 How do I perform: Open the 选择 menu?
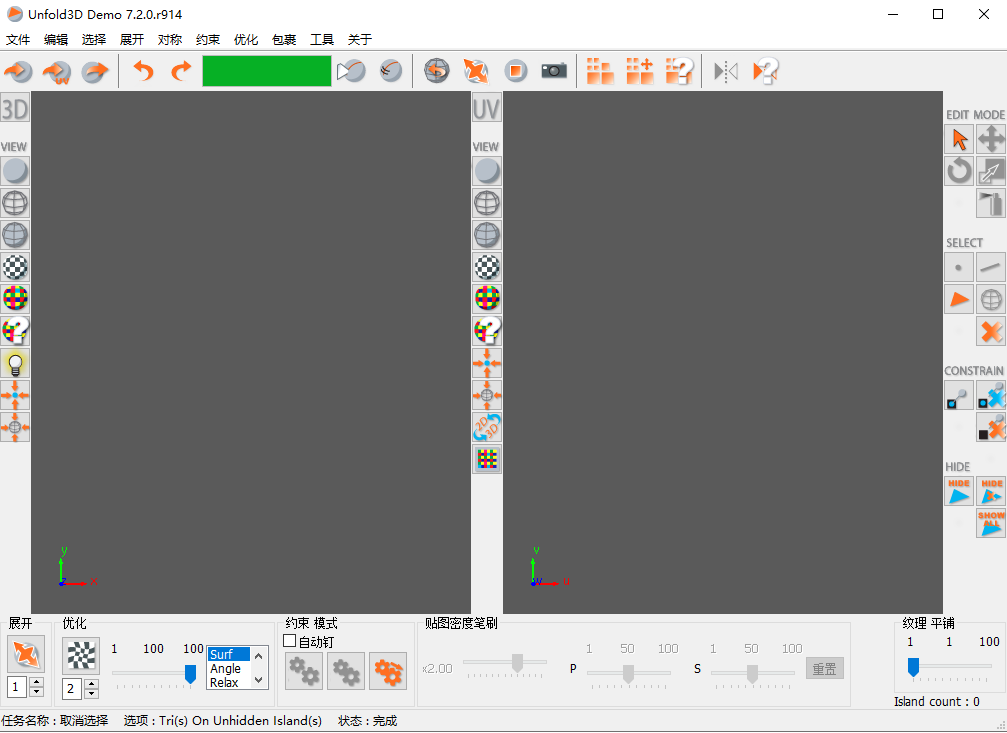click(x=94, y=40)
